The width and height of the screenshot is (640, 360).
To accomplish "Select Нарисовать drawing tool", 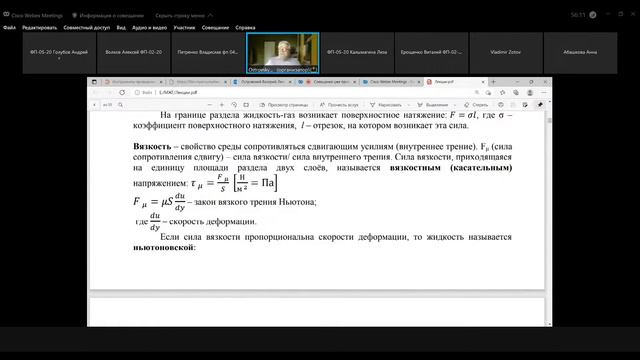I will (x=386, y=105).
